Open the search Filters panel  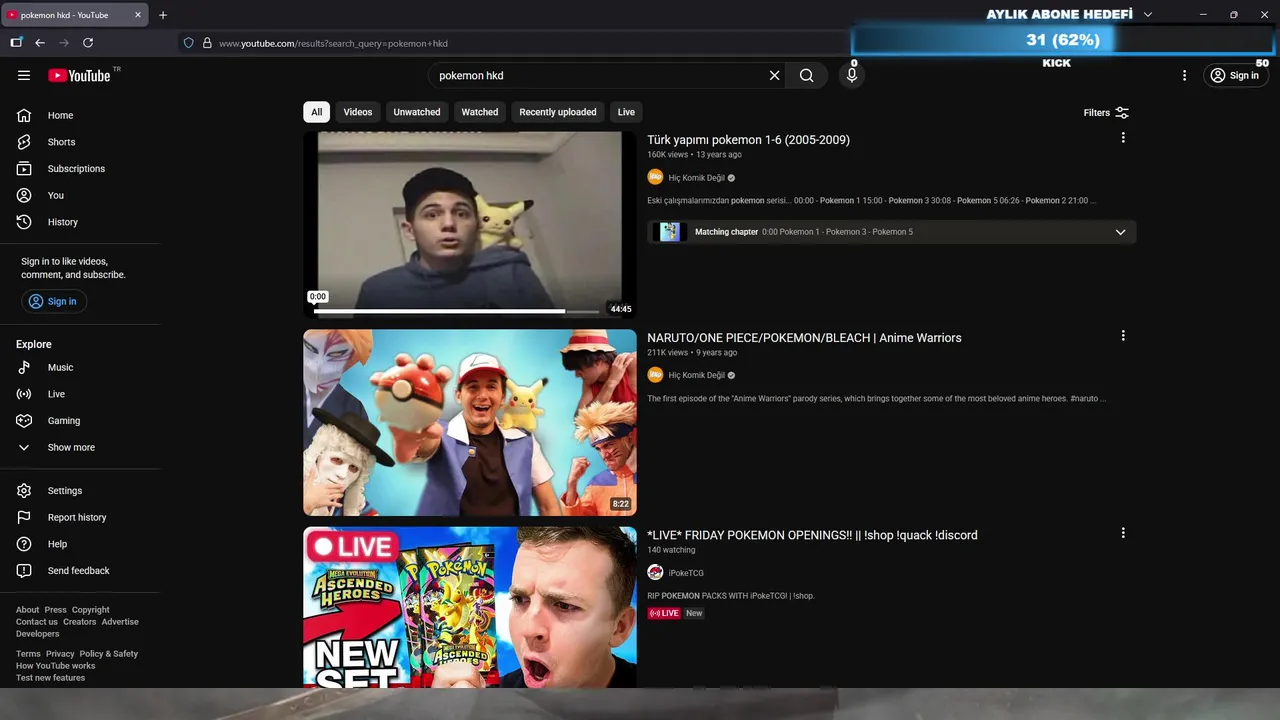[1106, 113]
